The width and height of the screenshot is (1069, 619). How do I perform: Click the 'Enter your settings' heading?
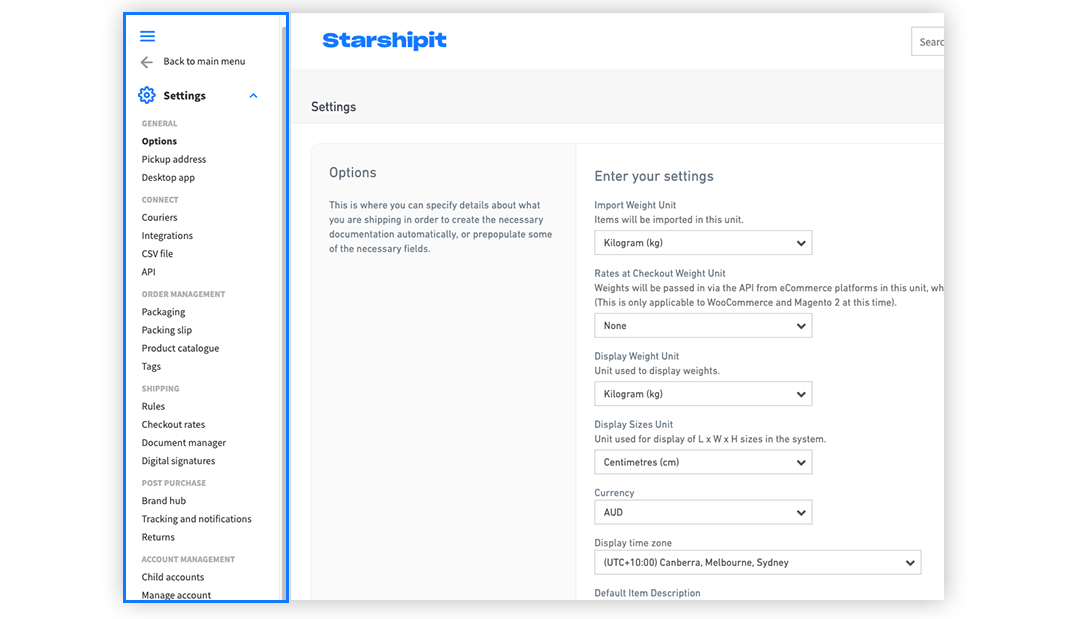(654, 177)
